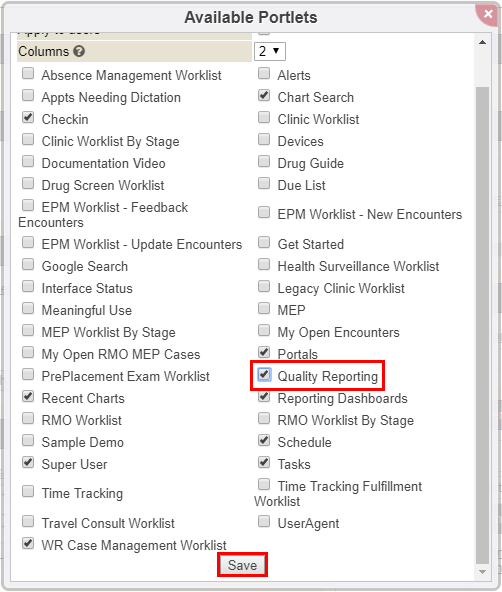
Task: Uncheck WR Case Management Worklist
Action: coord(28,543)
